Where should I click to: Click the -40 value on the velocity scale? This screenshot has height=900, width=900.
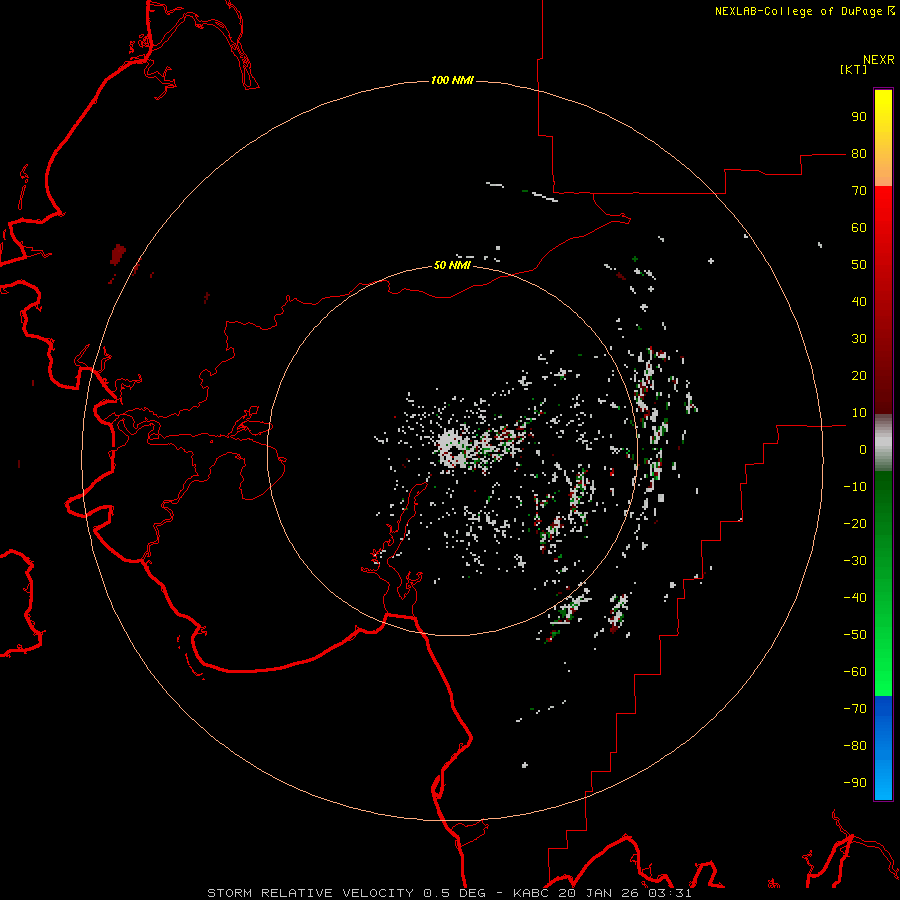[x=855, y=598]
